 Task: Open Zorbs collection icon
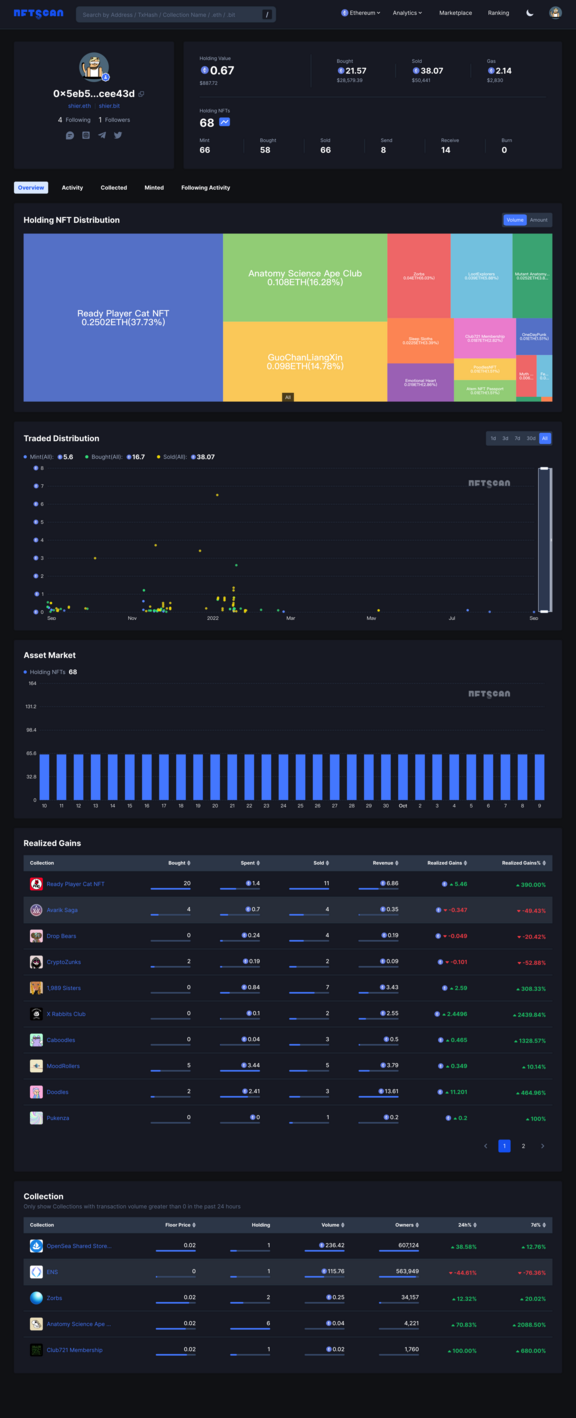36,1298
